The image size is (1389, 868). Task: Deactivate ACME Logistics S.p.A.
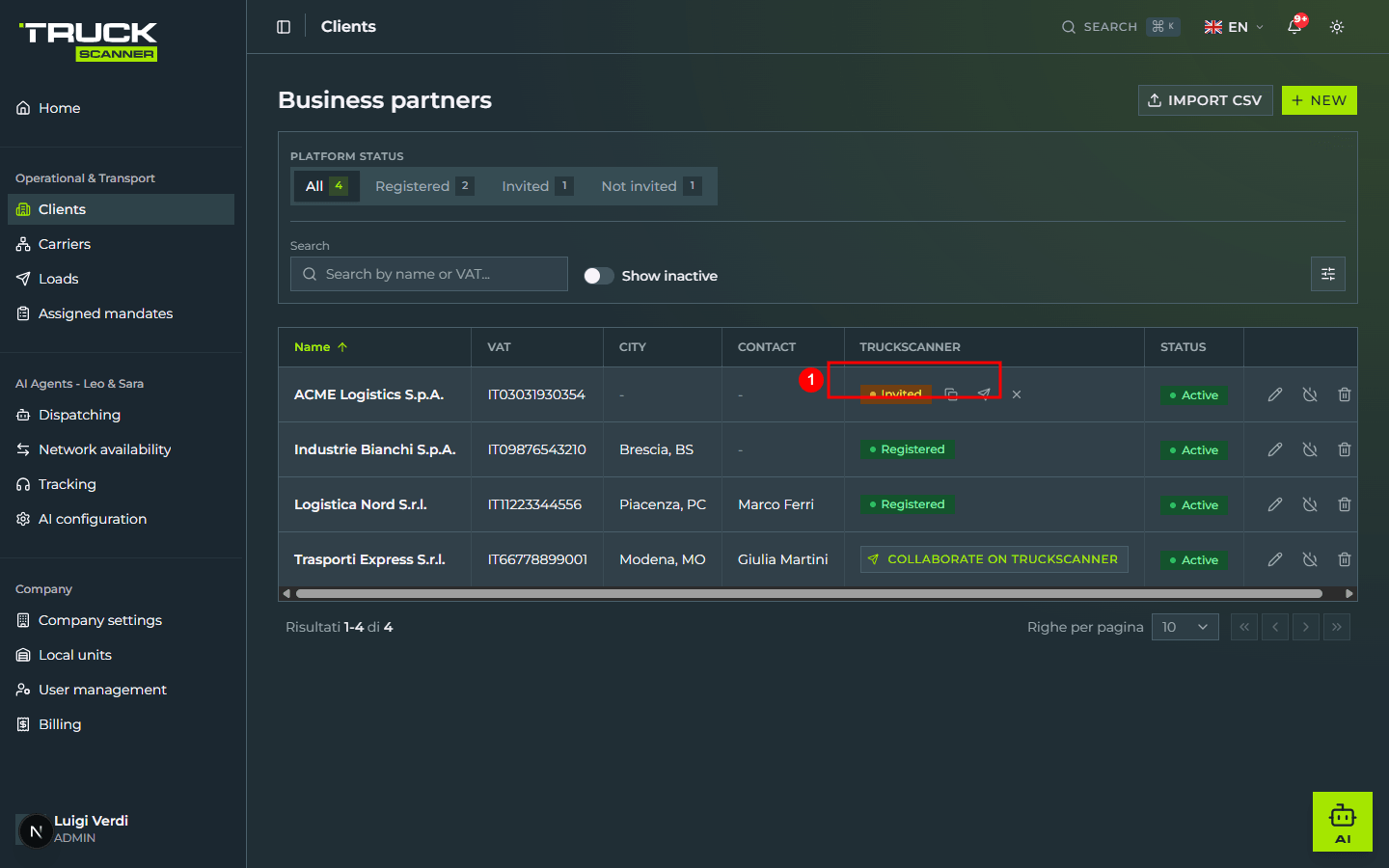click(x=1310, y=394)
